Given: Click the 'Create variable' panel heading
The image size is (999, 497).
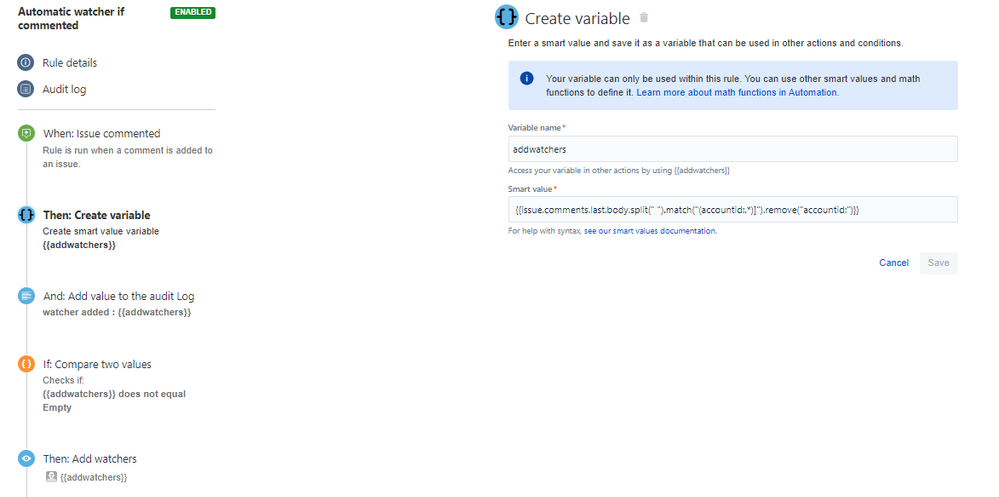Looking at the screenshot, I should pos(577,18).
